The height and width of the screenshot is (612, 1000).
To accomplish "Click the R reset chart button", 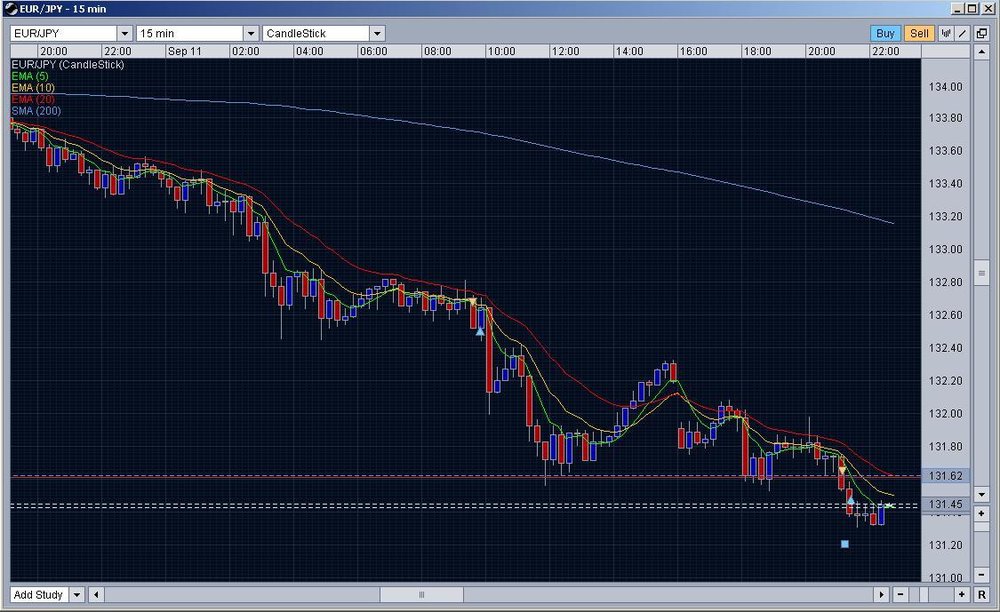I will click(982, 595).
